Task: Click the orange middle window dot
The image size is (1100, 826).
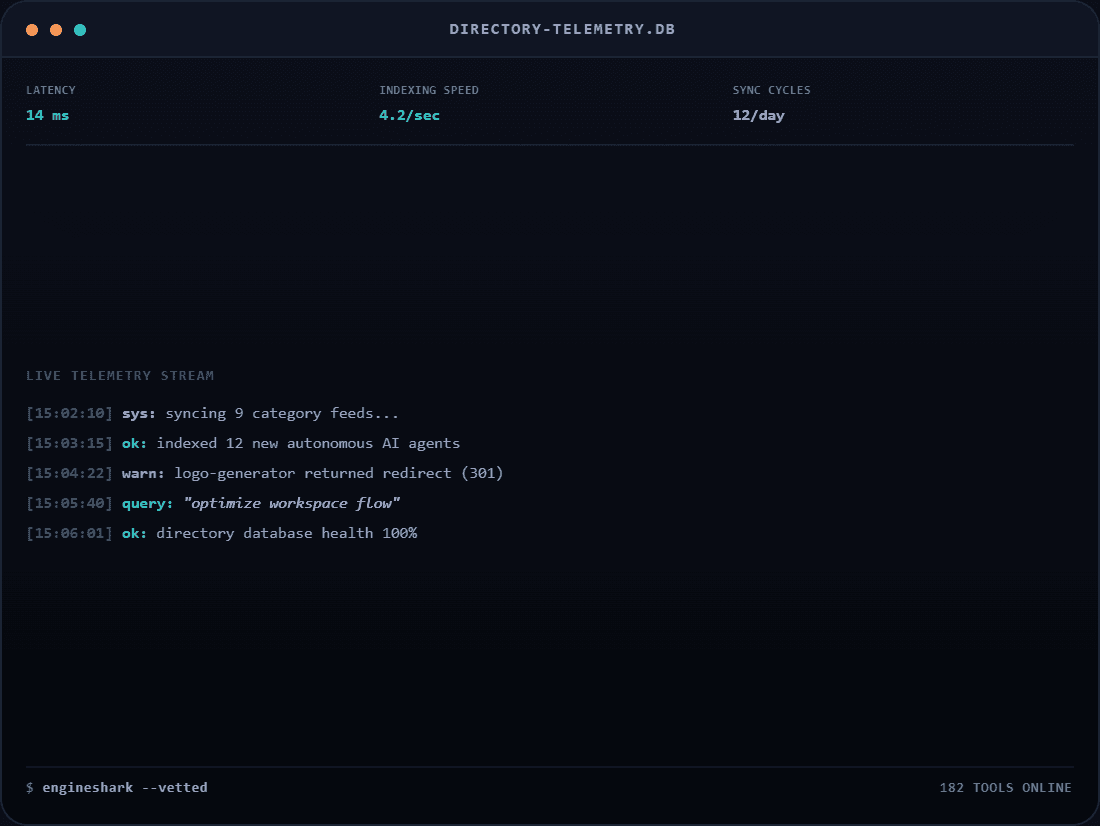Action: (x=56, y=29)
